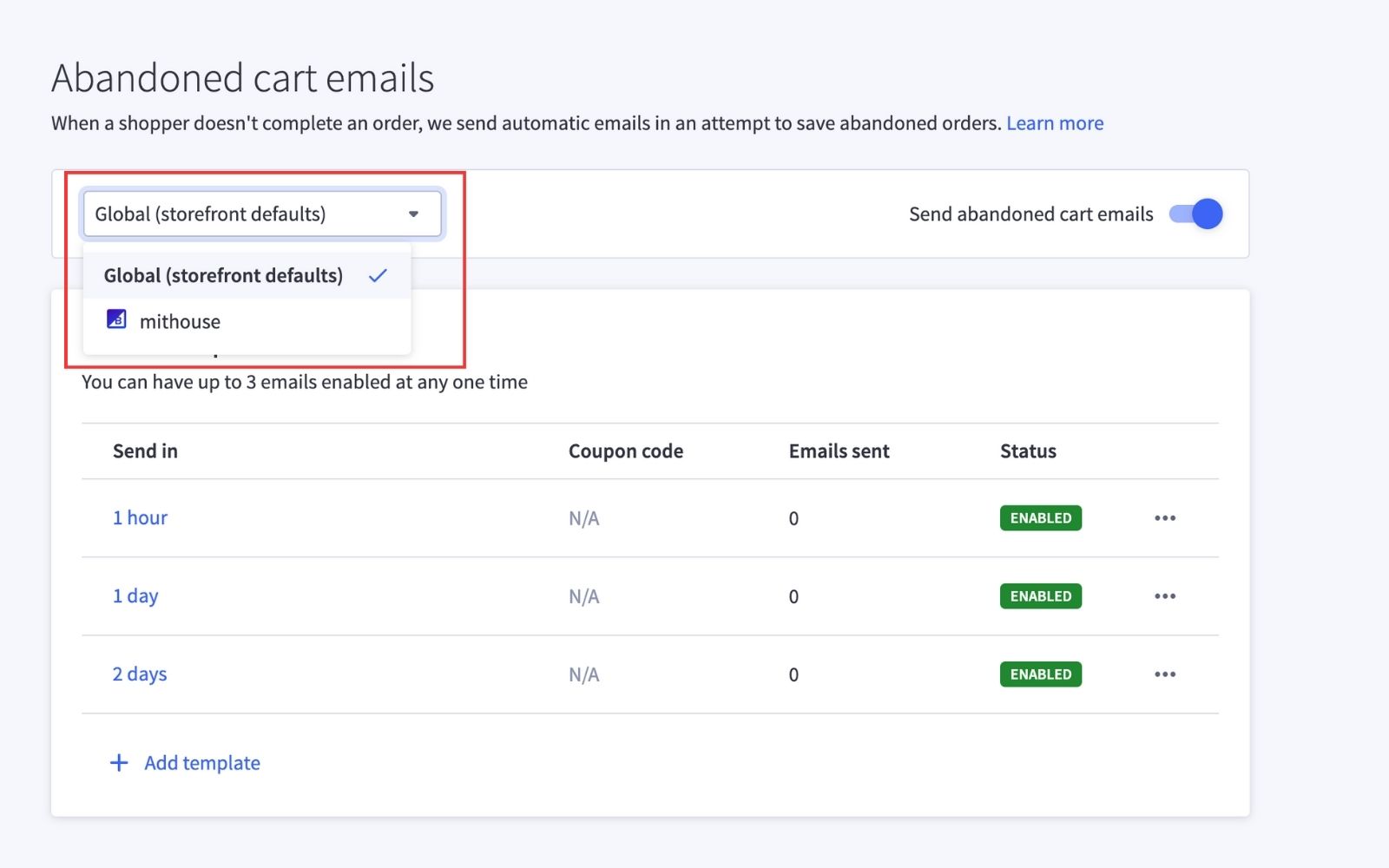Click the Abandoned cart emails heading
This screenshot has width=1389, height=868.
tap(243, 78)
